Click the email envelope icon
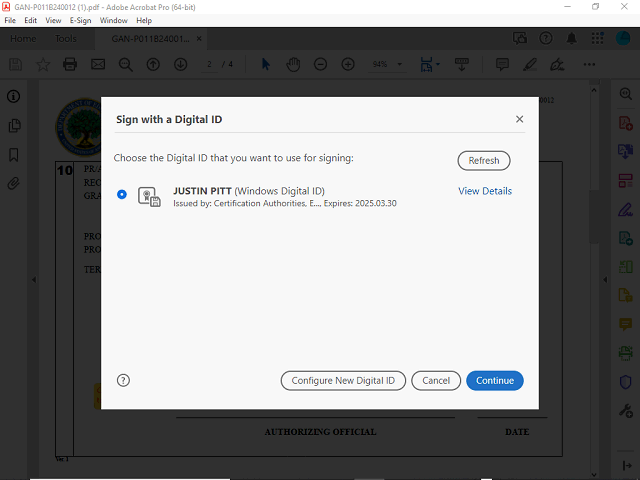The width and height of the screenshot is (640, 480). click(x=98, y=64)
